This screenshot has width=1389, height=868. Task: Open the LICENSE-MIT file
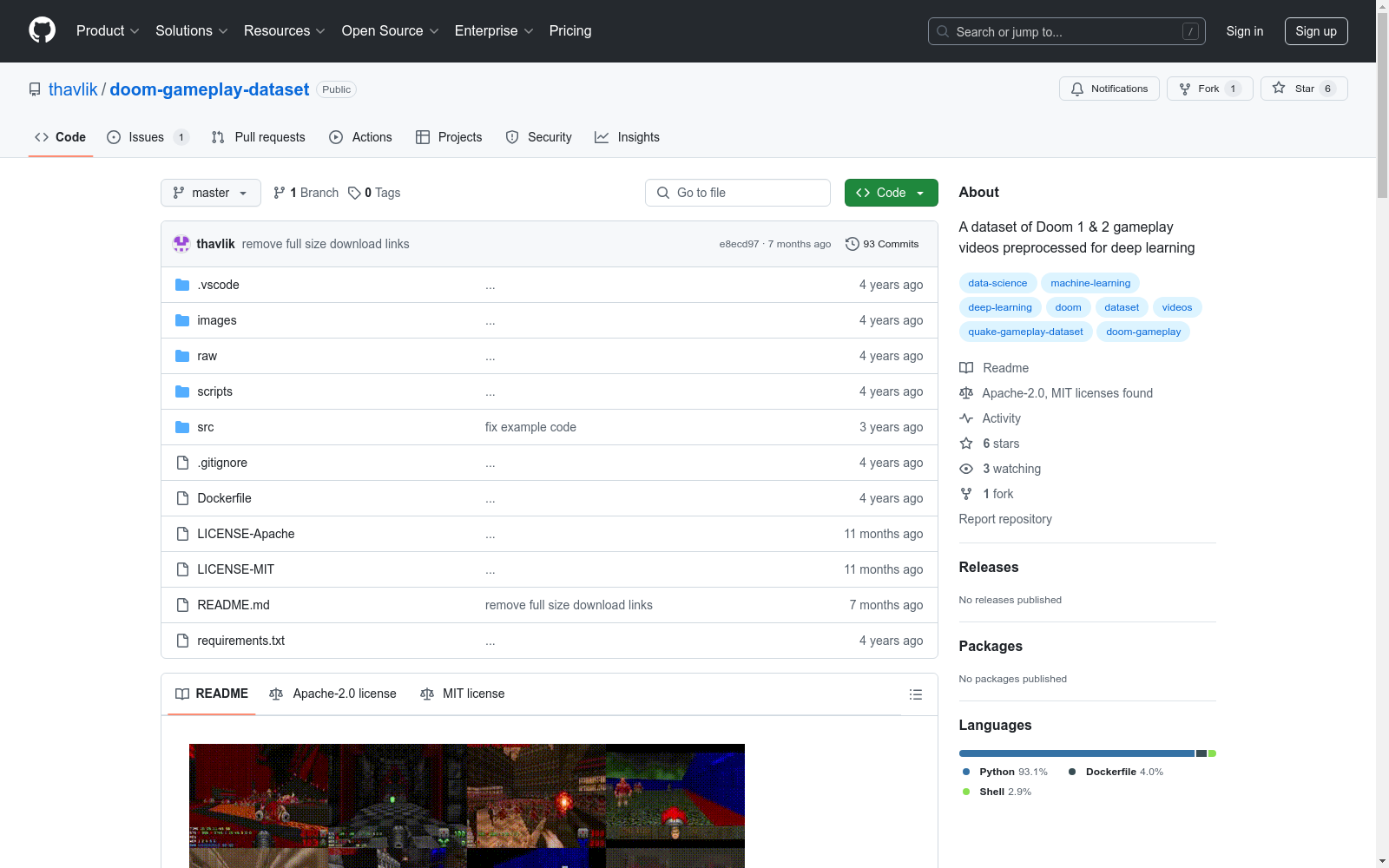tap(235, 569)
